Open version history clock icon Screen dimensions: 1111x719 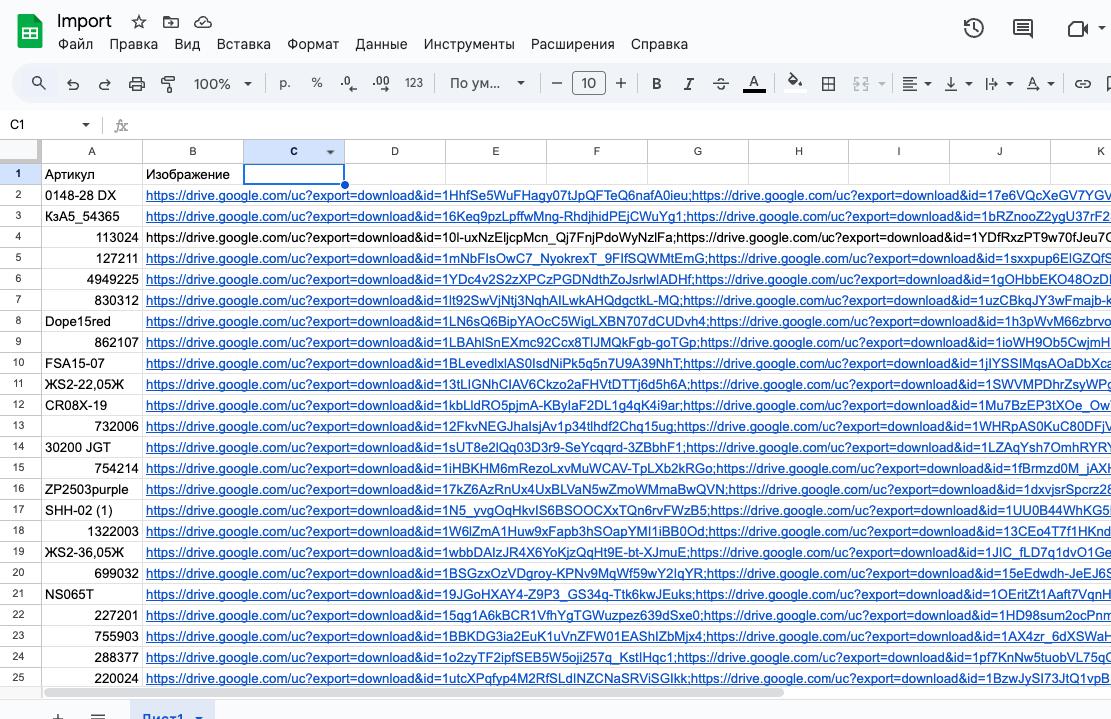pyautogui.click(x=974, y=28)
